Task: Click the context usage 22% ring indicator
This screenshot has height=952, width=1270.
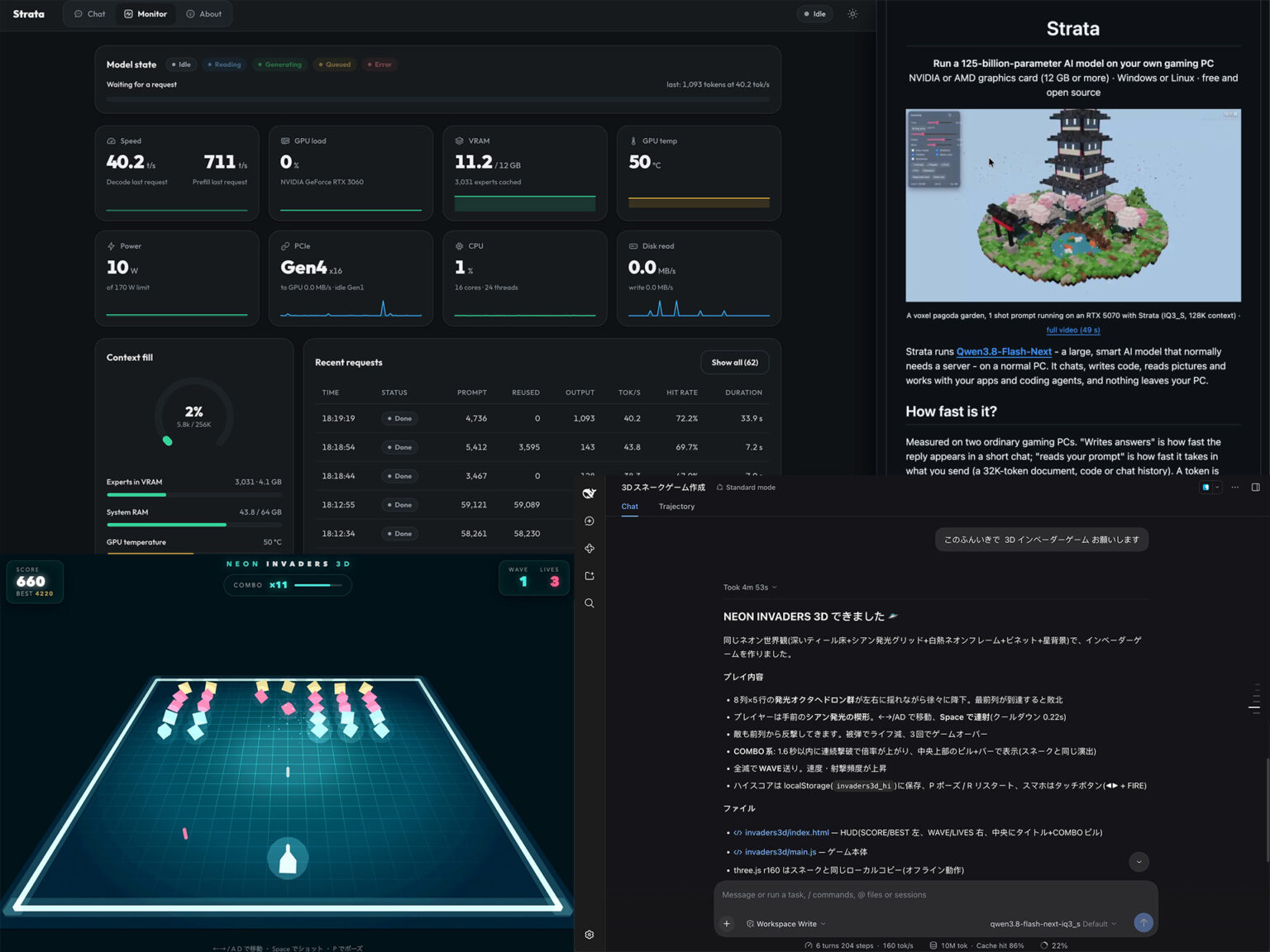Action: click(1044, 945)
